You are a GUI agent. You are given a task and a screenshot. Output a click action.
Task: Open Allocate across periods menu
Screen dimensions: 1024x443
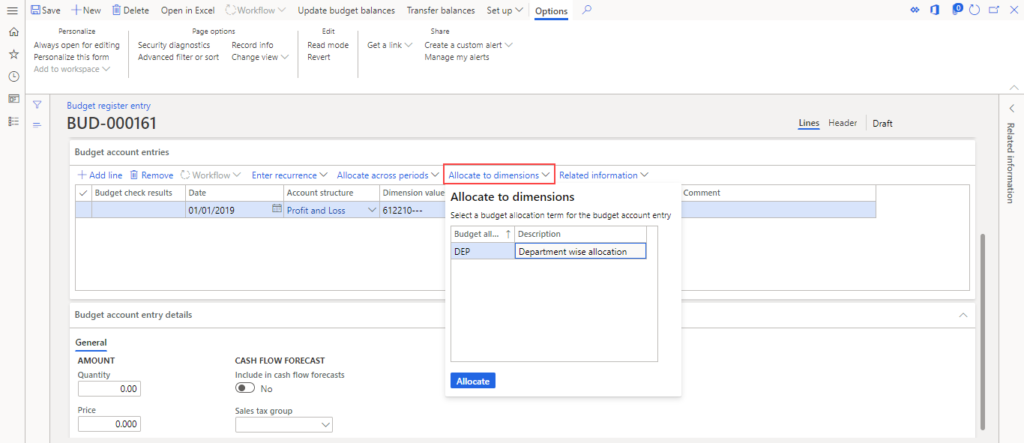pyautogui.click(x=387, y=175)
